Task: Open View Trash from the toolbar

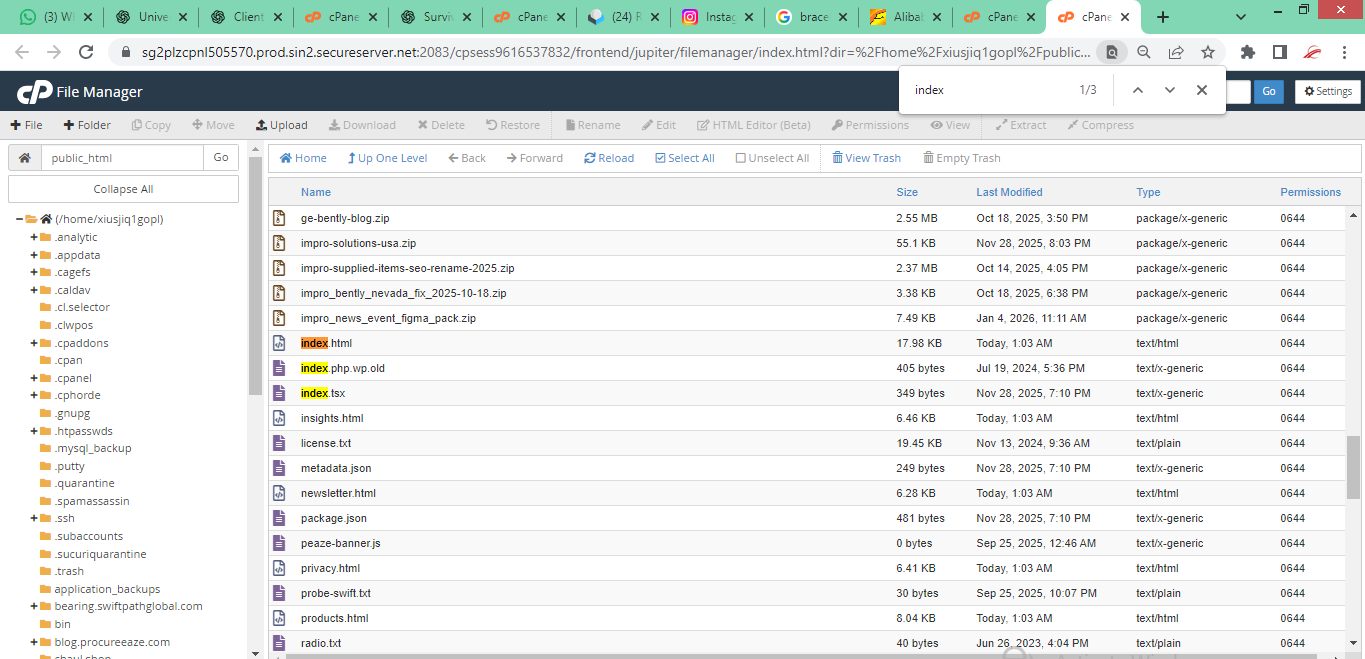Action: (x=838, y=158)
